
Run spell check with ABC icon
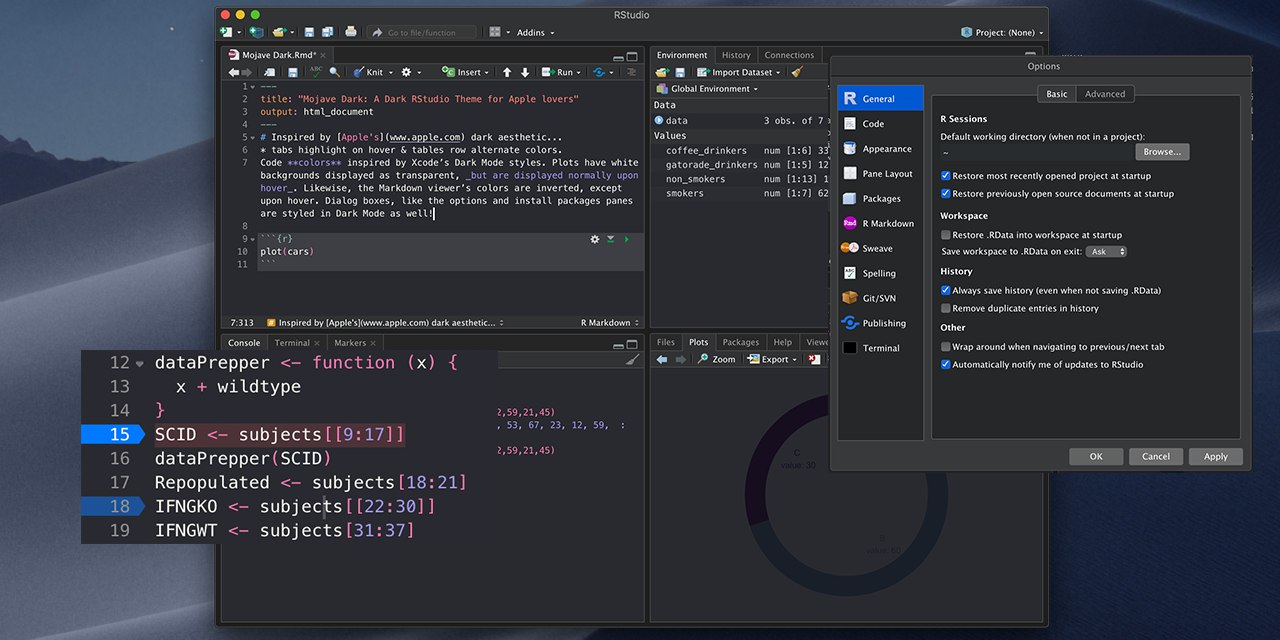316,72
